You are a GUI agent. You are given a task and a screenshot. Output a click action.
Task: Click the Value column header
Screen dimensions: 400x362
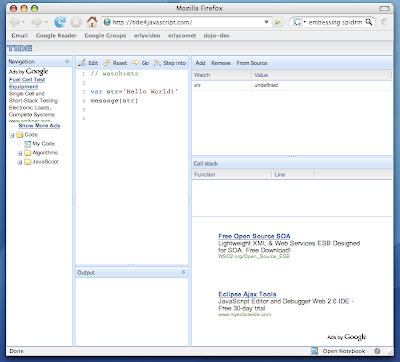coord(321,75)
